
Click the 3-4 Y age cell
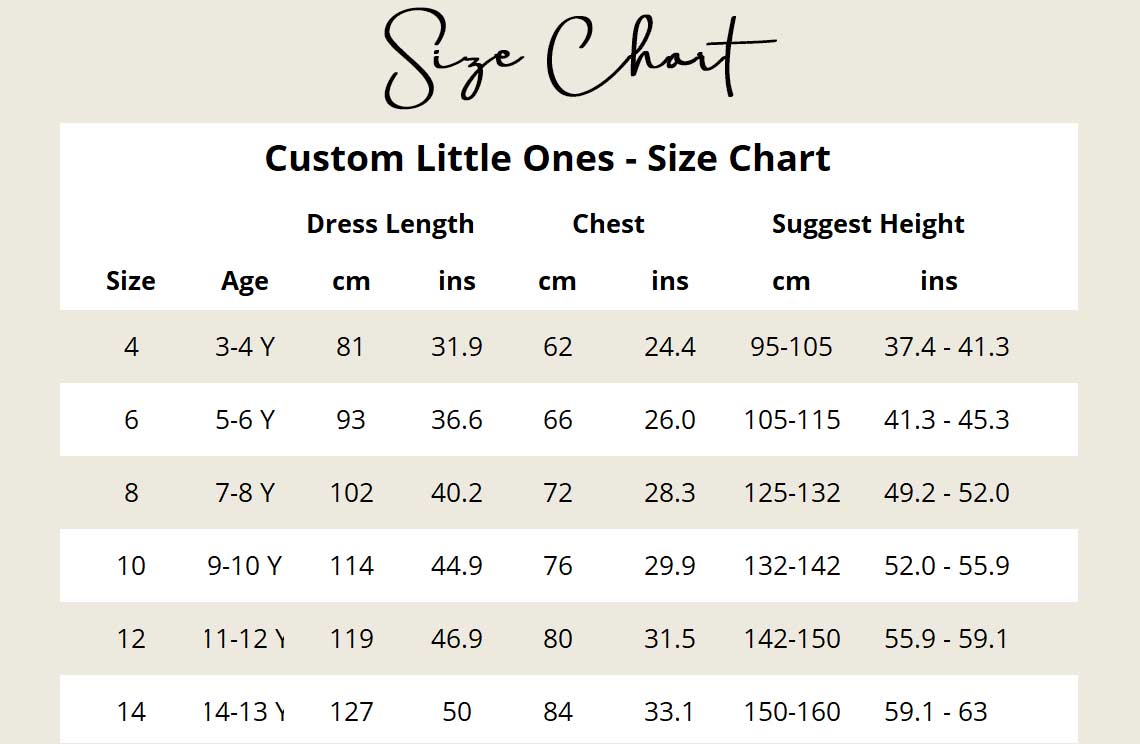click(x=245, y=347)
